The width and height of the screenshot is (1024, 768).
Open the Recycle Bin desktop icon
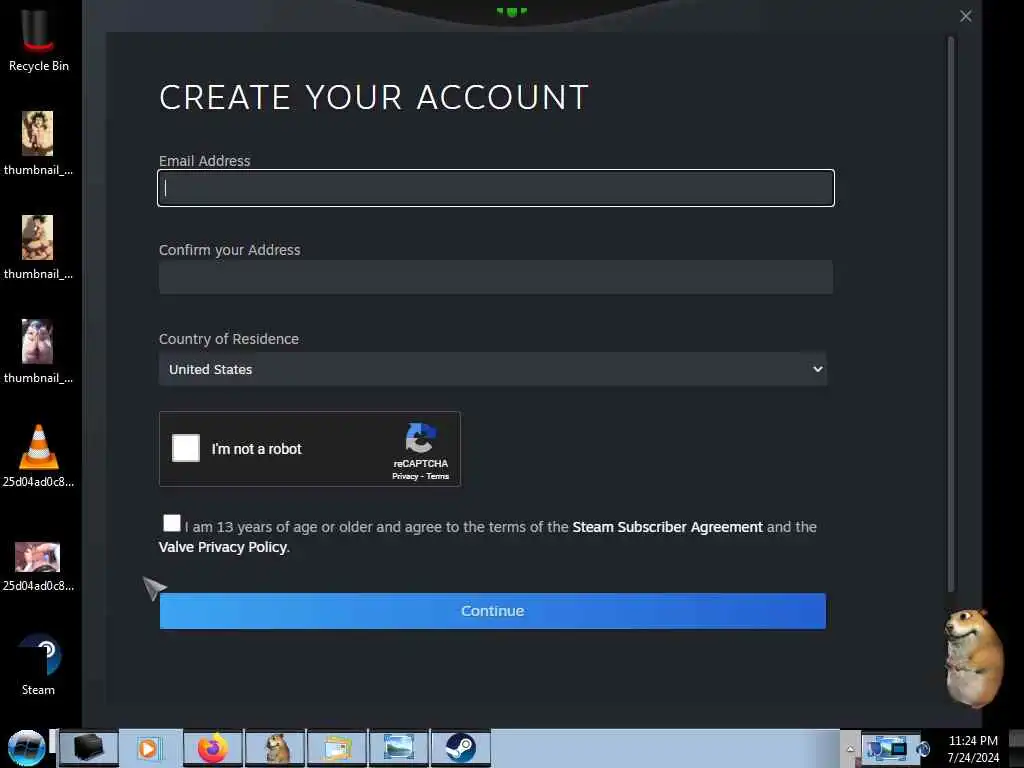(38, 39)
